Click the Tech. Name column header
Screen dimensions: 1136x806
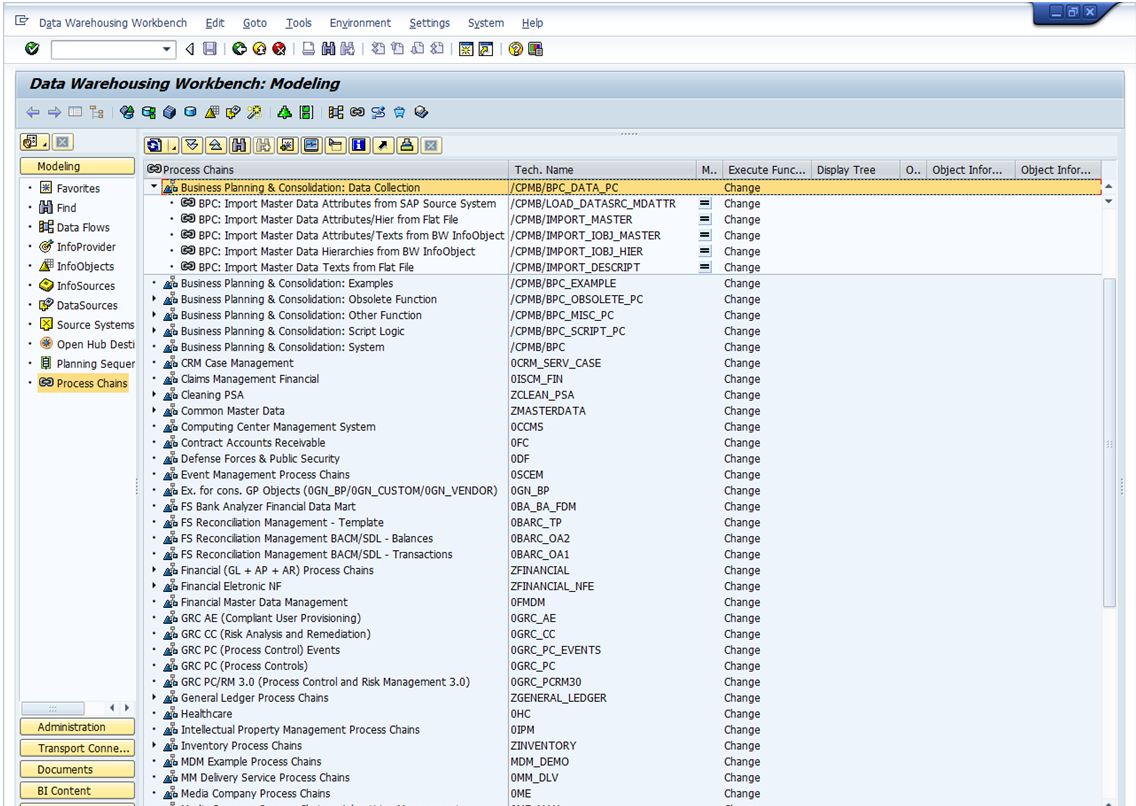click(602, 169)
